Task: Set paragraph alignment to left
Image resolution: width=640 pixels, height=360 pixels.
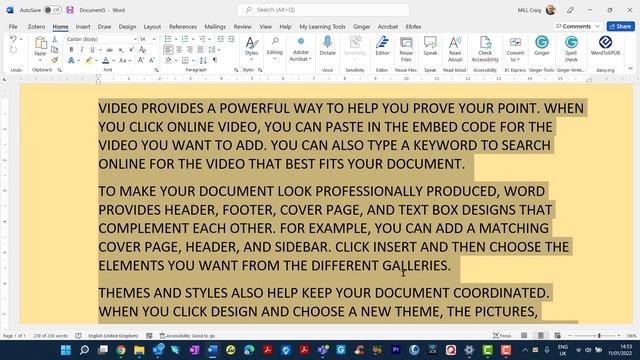Action: click(x=168, y=50)
